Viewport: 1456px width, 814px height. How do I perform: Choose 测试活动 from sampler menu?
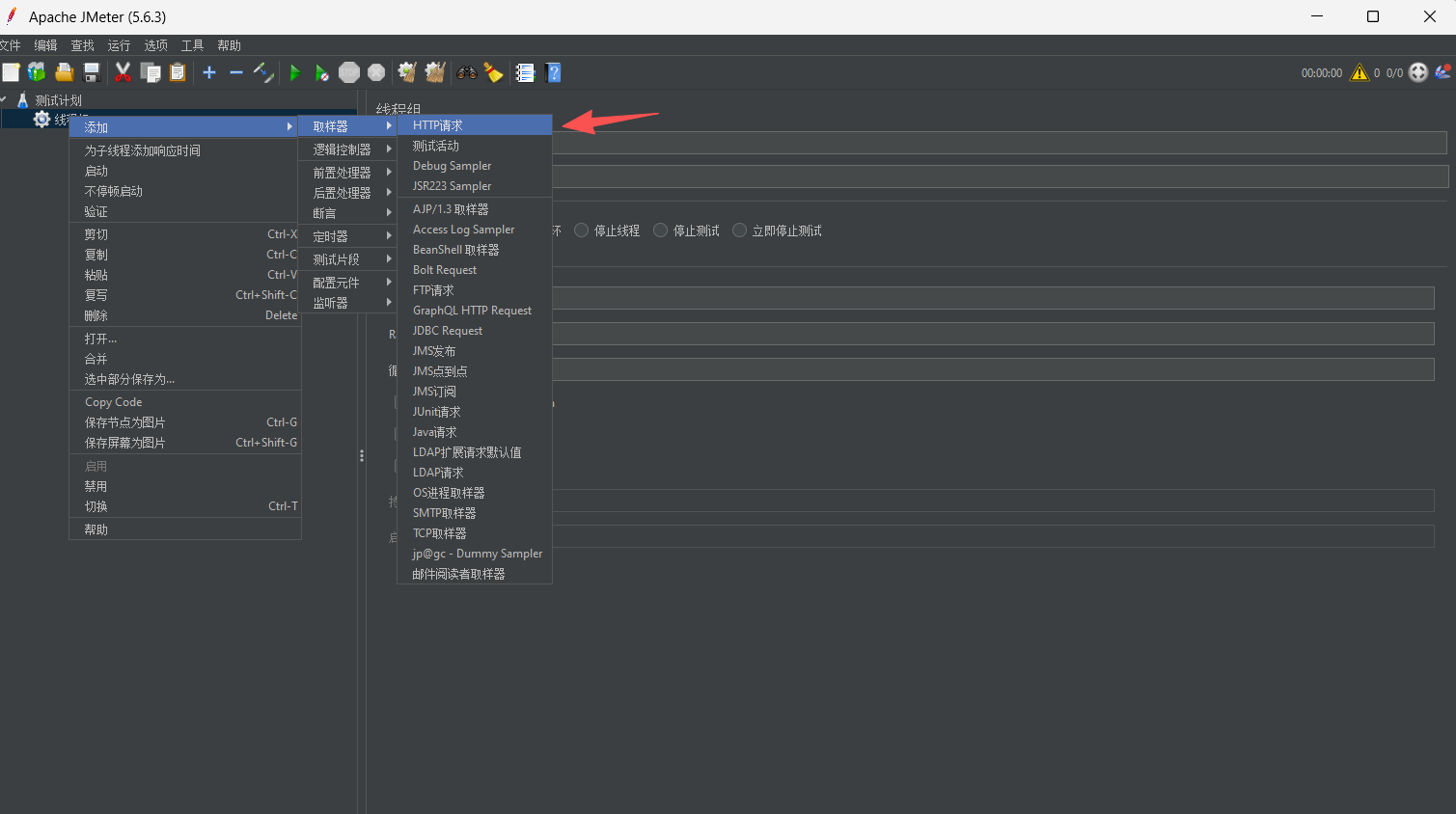[475, 146]
